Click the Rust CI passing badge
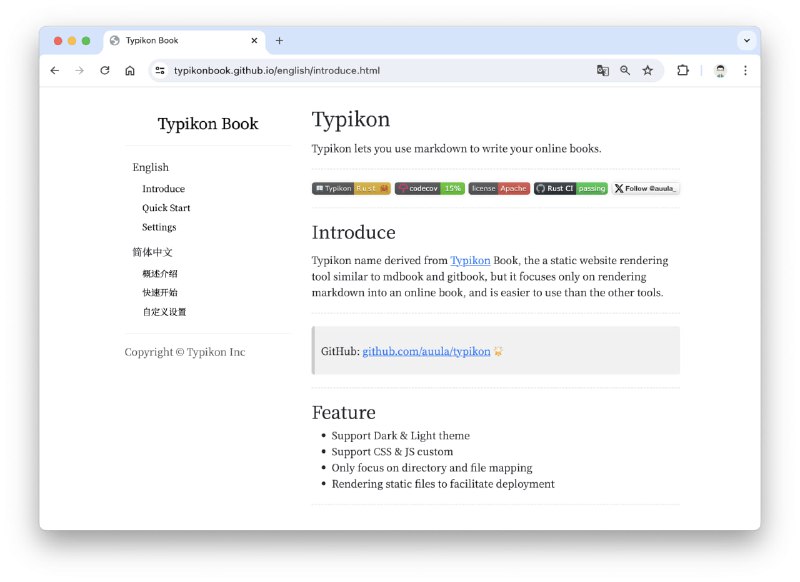This screenshot has height=582, width=800. (570, 188)
